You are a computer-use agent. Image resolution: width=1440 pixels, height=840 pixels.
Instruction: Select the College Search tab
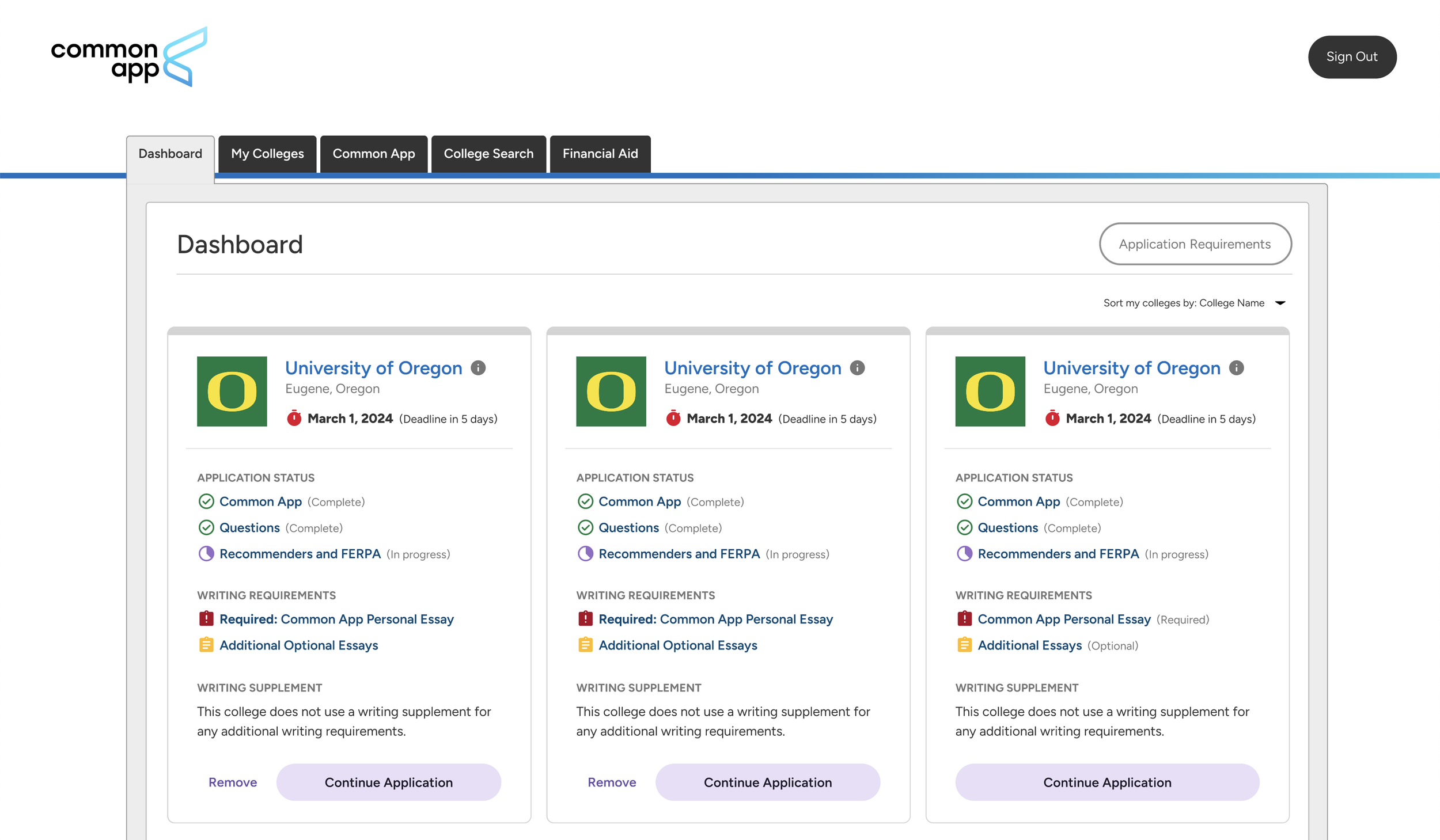[x=488, y=154]
